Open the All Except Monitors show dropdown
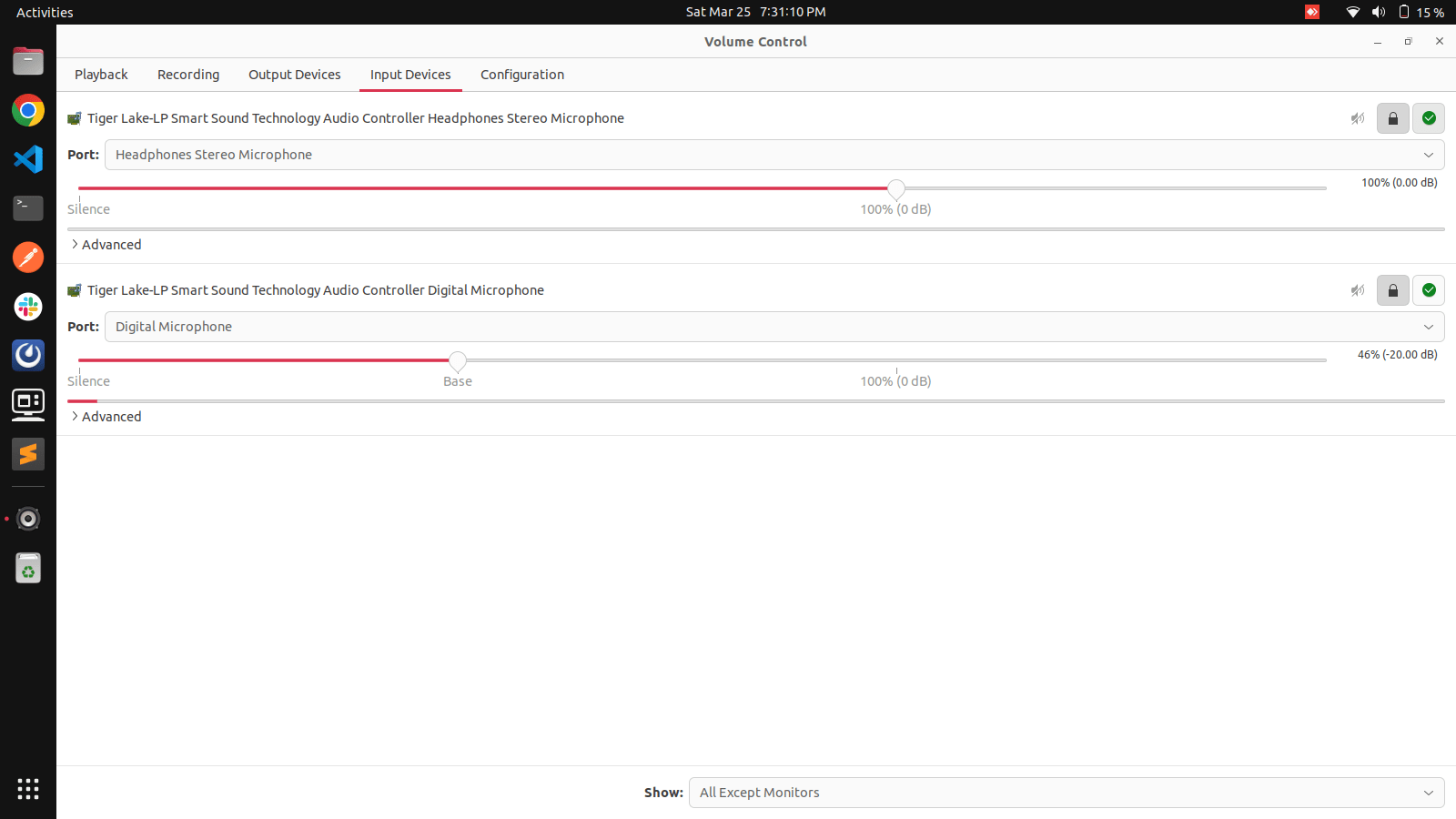1456x819 pixels. coord(1429,793)
